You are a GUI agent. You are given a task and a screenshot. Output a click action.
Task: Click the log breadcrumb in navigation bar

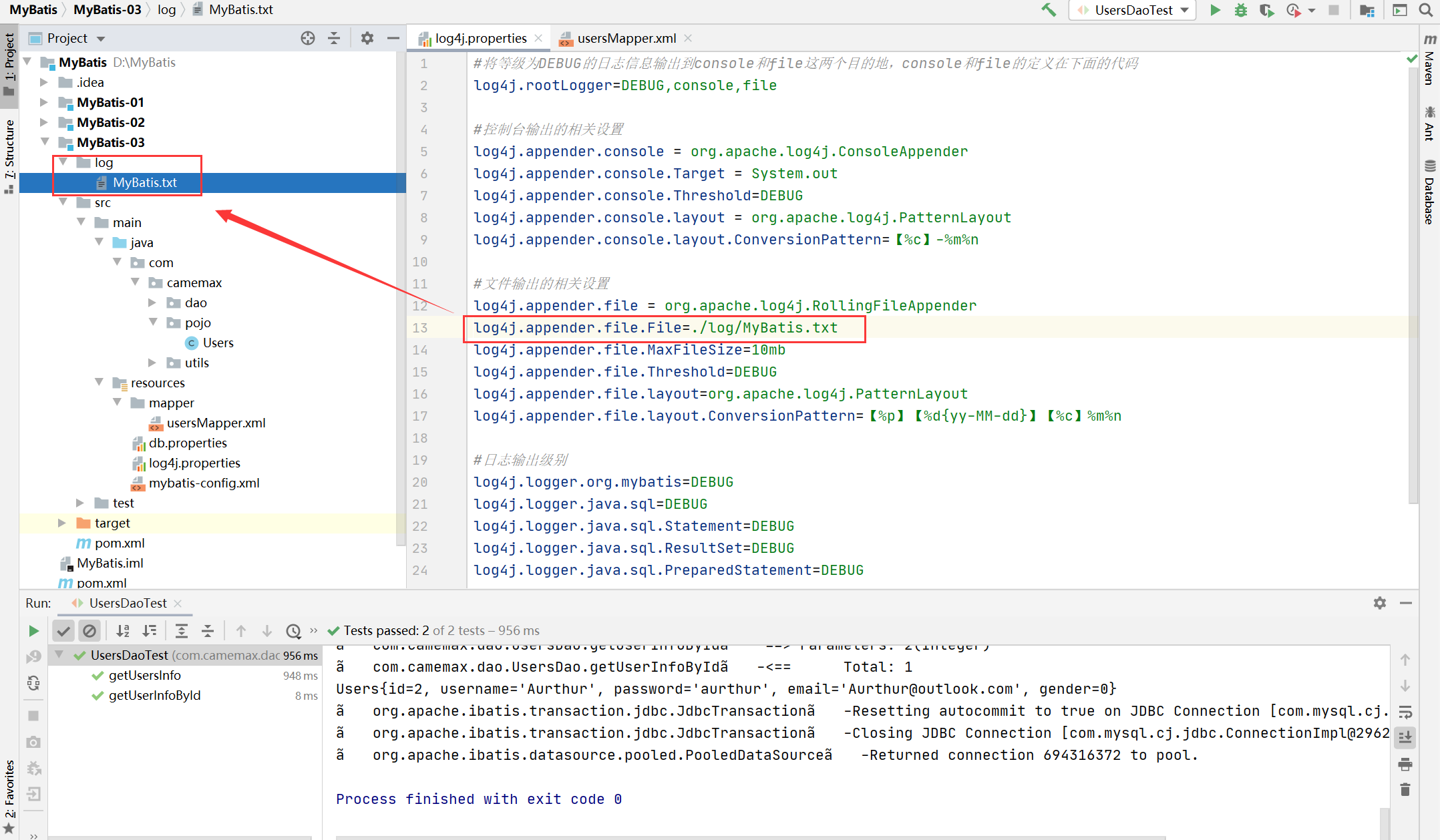tap(166, 10)
